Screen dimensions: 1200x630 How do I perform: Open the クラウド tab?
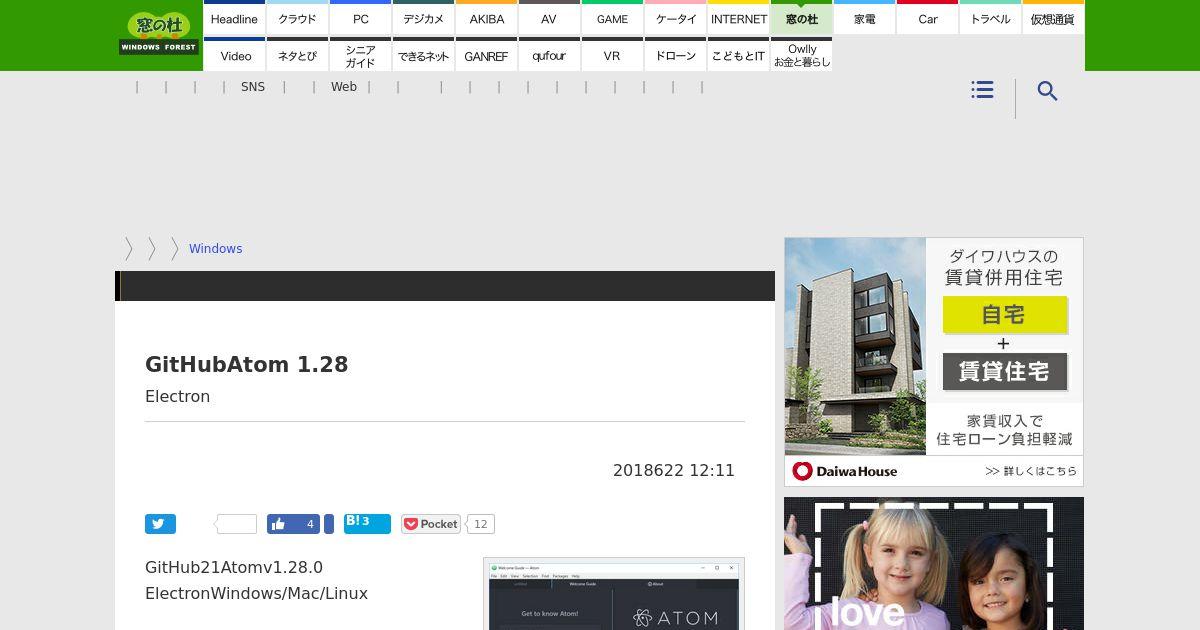[297, 19]
